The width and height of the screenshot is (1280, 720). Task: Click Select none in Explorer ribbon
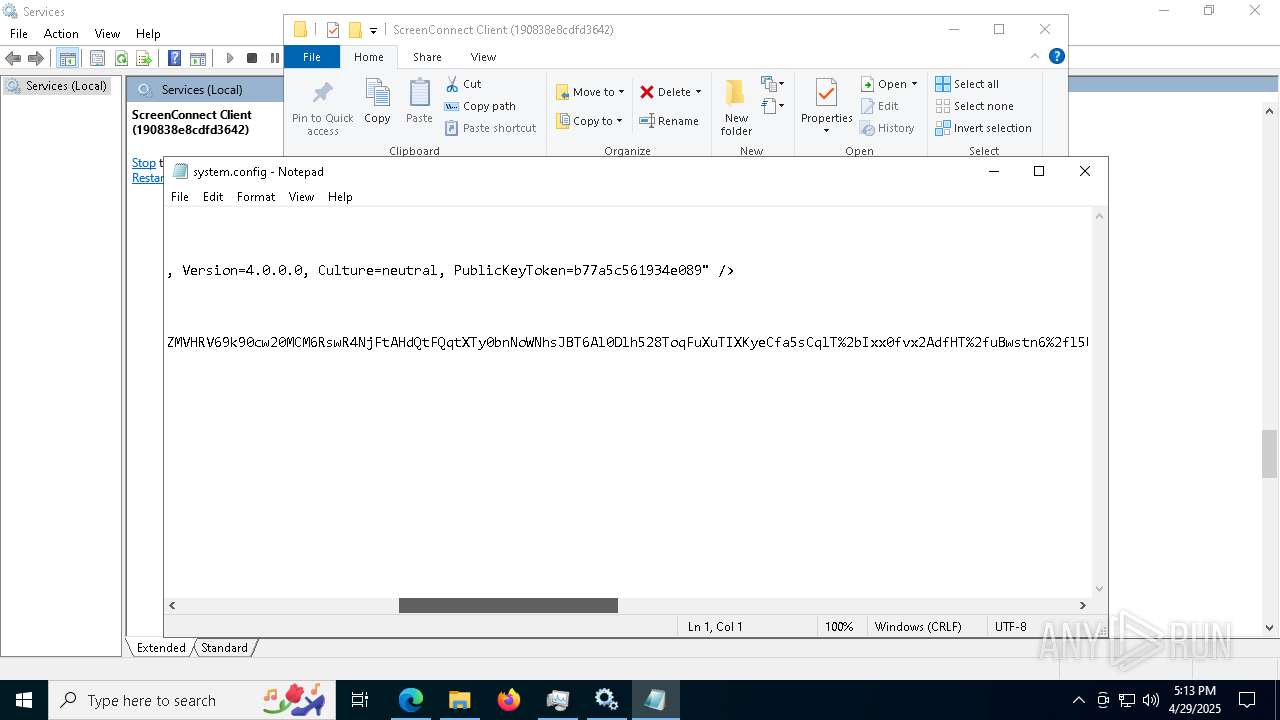tap(974, 106)
